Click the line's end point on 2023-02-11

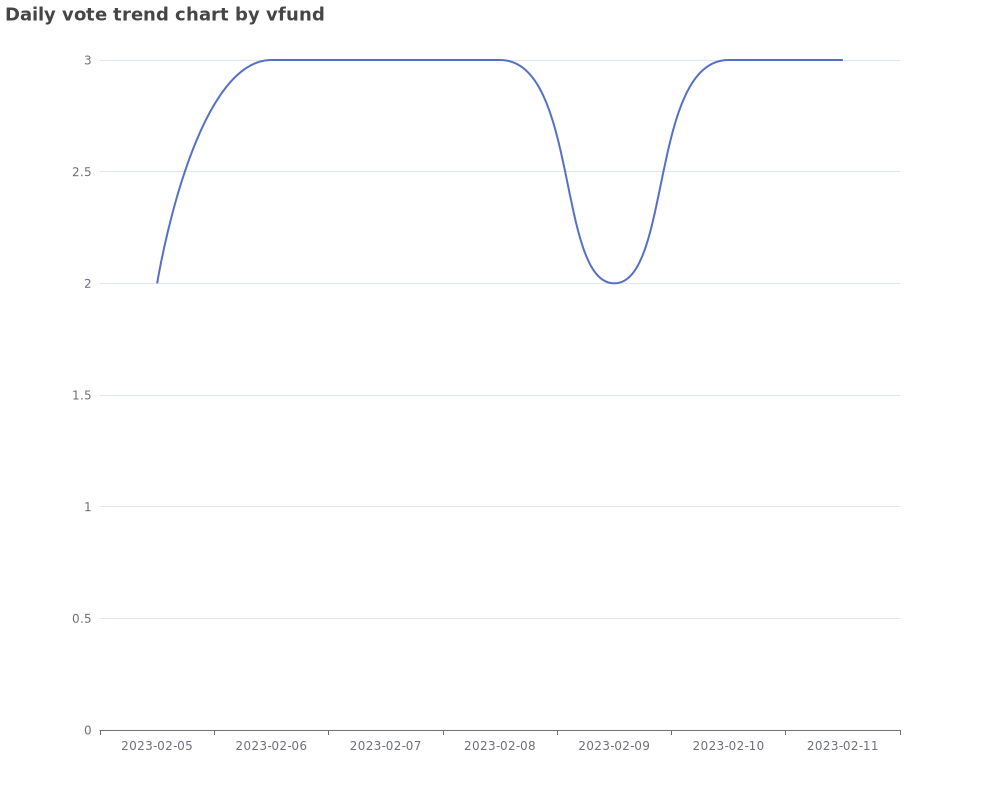point(842,60)
